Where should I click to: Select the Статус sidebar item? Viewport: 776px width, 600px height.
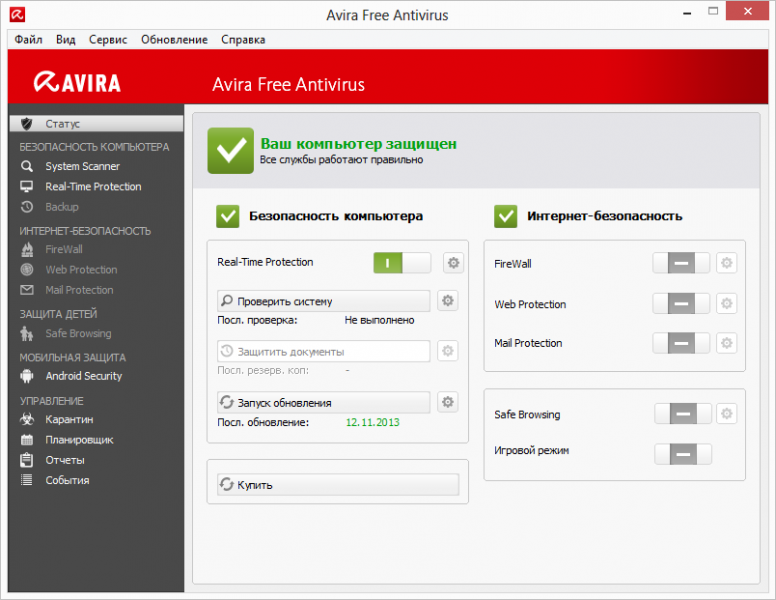(x=96, y=124)
